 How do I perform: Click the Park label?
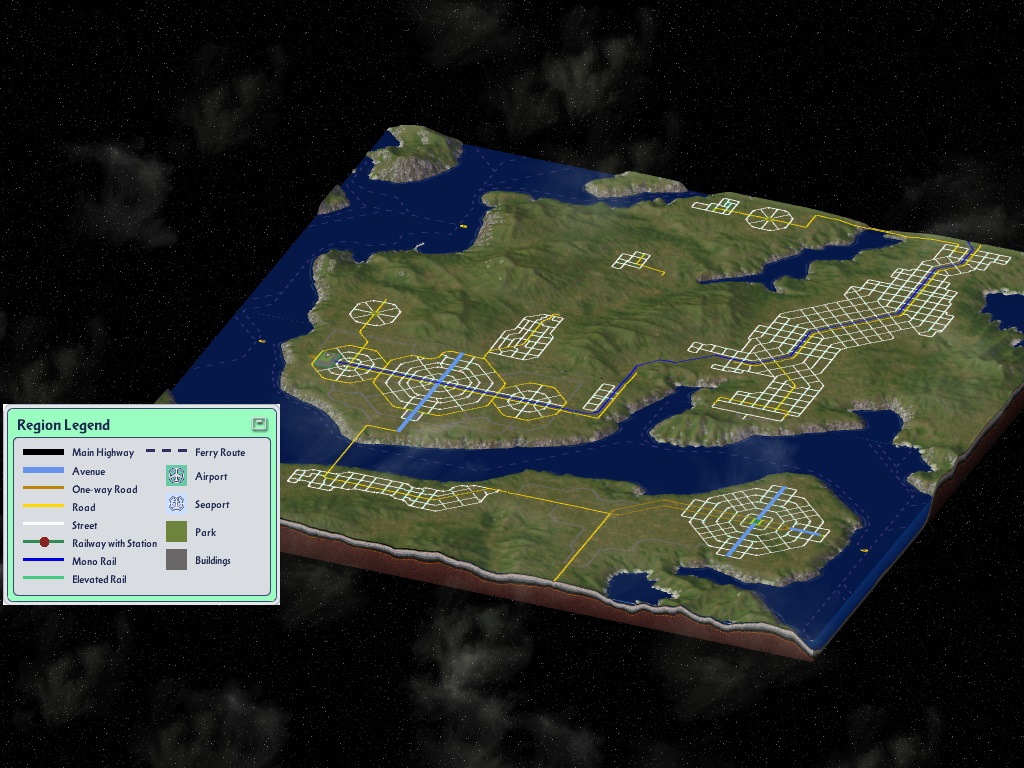(x=205, y=532)
